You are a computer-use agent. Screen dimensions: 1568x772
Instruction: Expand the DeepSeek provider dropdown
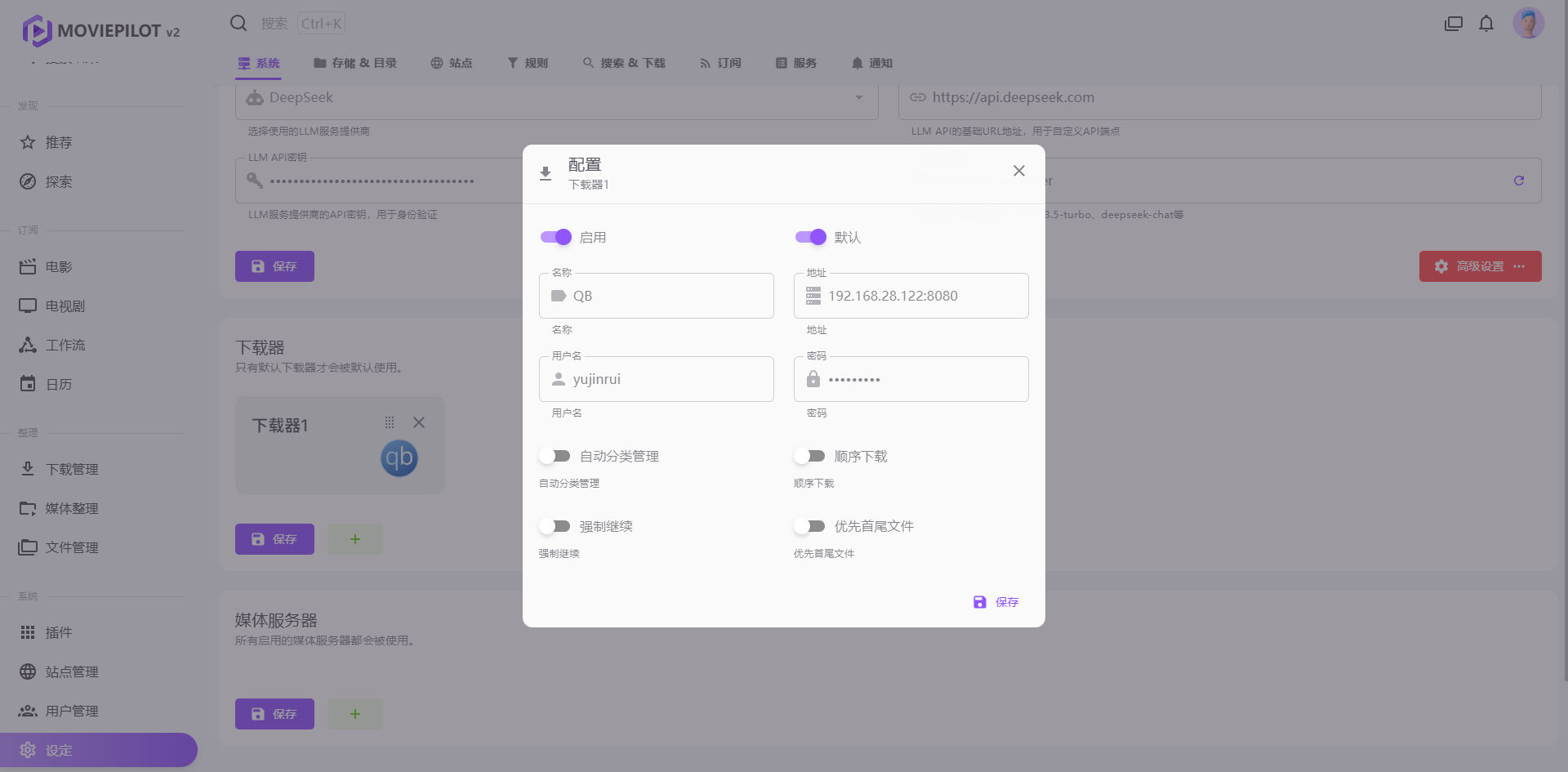point(858,98)
